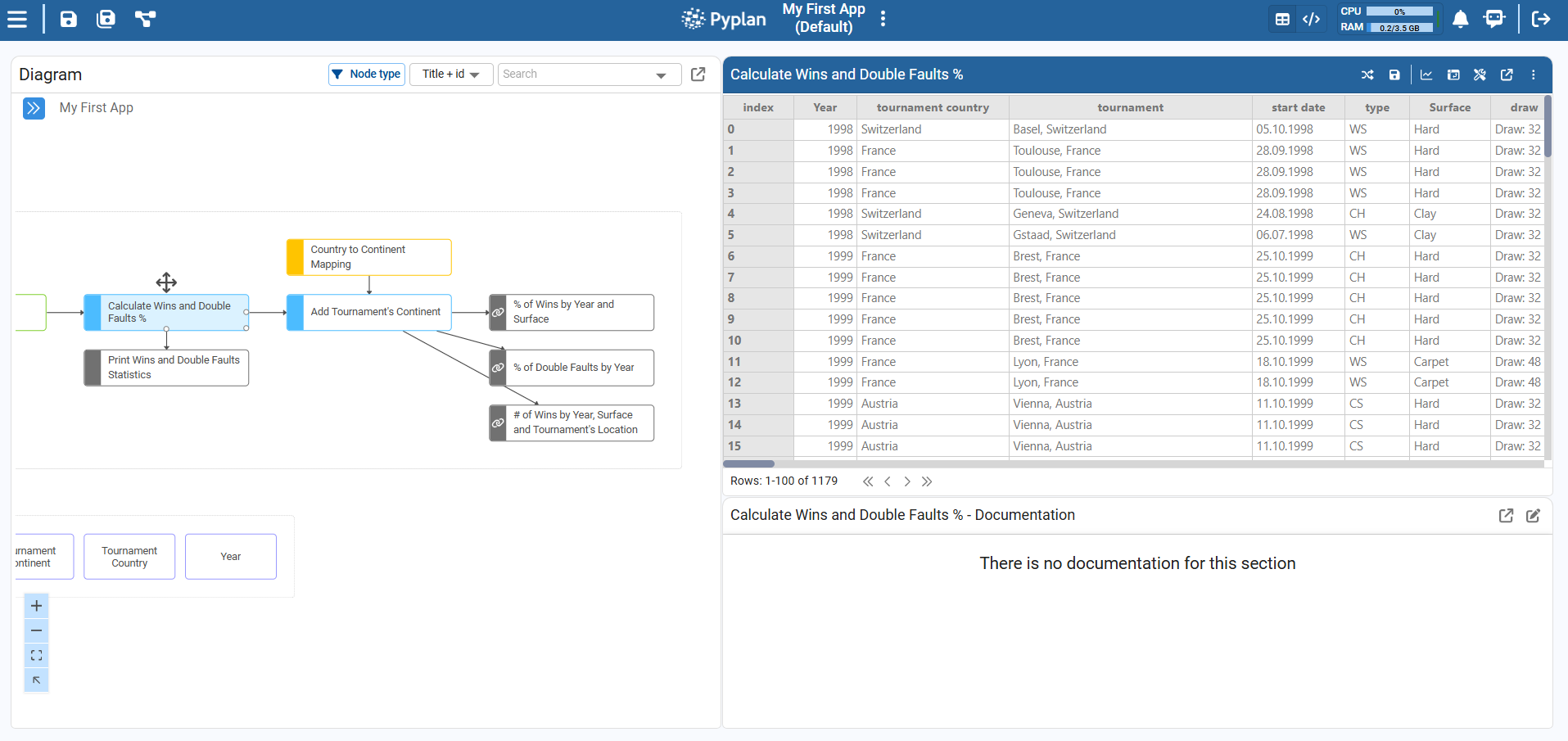Open the node tools wrench icon
Screen dimensions: 1568x741
pos(1480,75)
